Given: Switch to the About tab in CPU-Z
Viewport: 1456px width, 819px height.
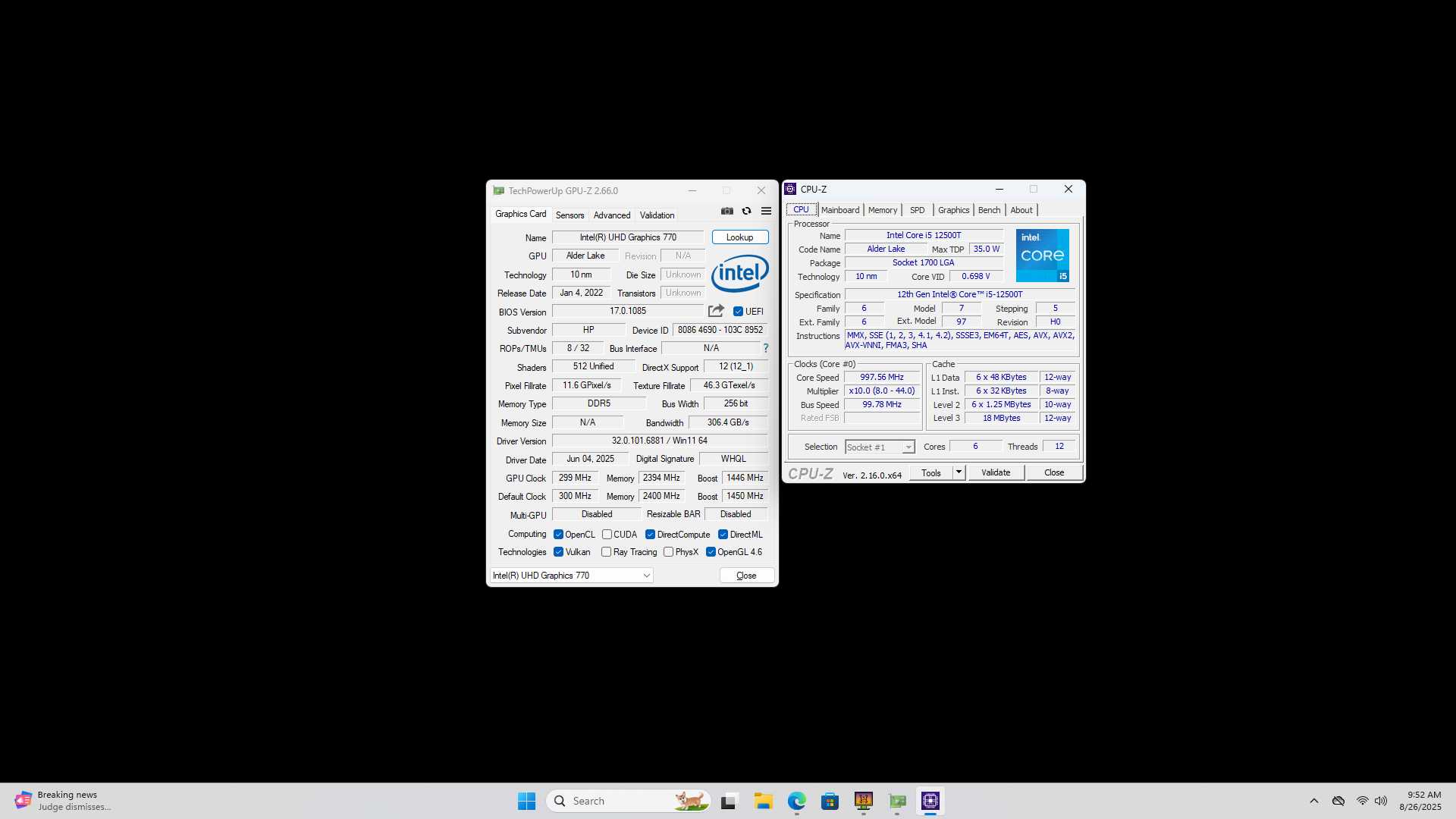Looking at the screenshot, I should tap(1021, 210).
